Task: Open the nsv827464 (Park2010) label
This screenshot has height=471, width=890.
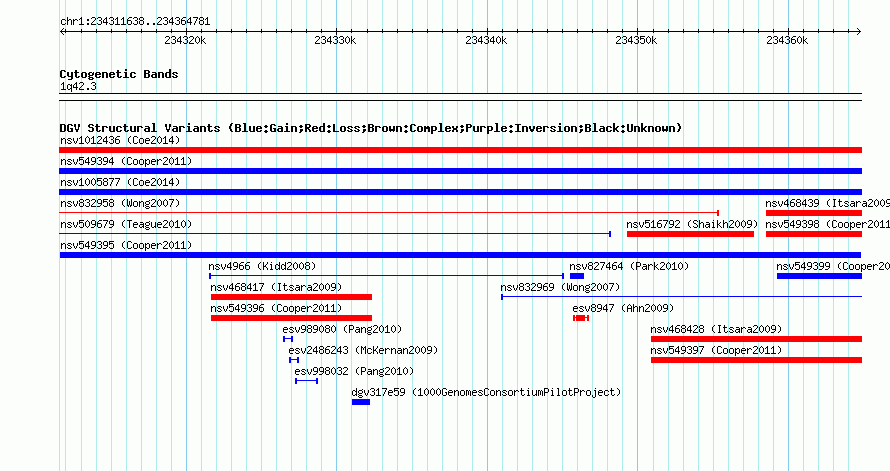Action: click(x=629, y=266)
